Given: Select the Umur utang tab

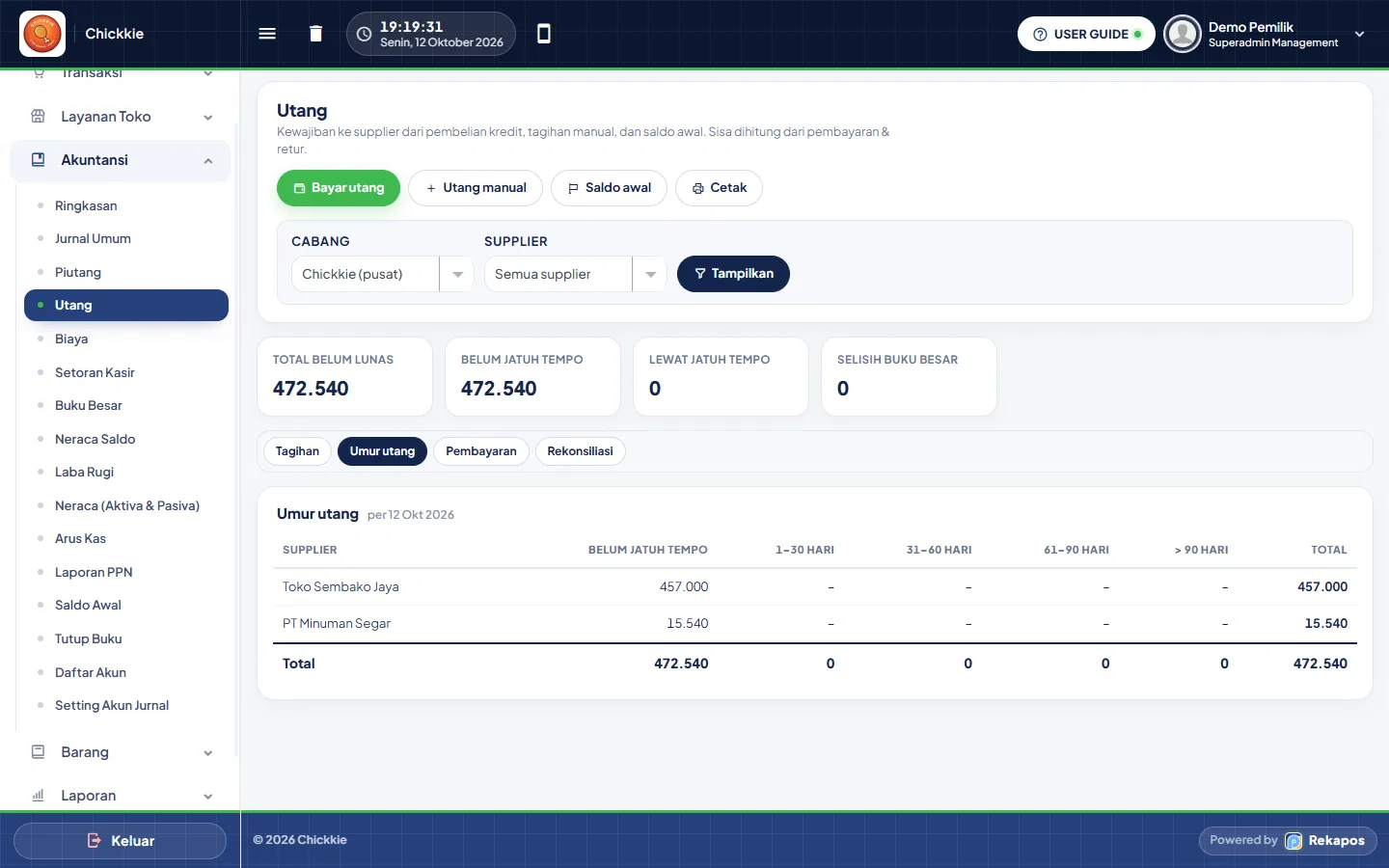Looking at the screenshot, I should click(382, 451).
